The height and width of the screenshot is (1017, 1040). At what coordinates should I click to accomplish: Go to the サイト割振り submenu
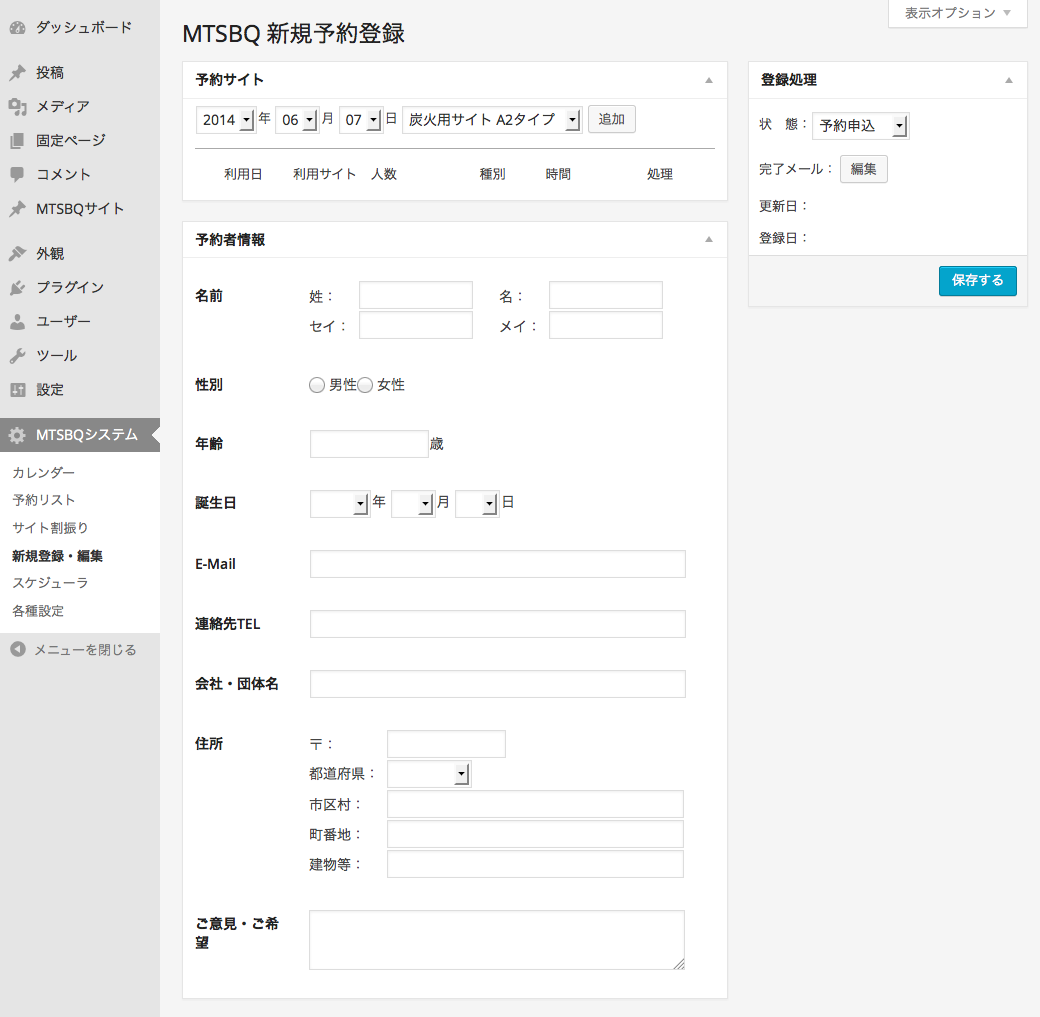[50, 528]
